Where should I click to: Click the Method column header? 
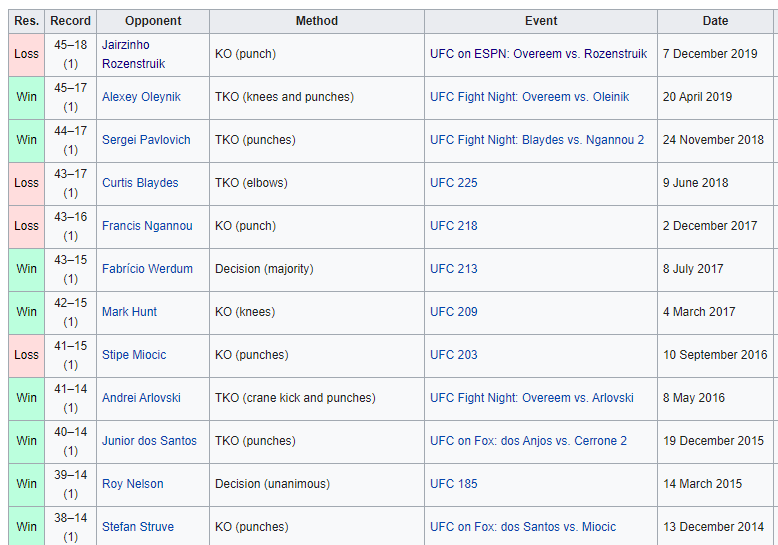click(x=317, y=21)
